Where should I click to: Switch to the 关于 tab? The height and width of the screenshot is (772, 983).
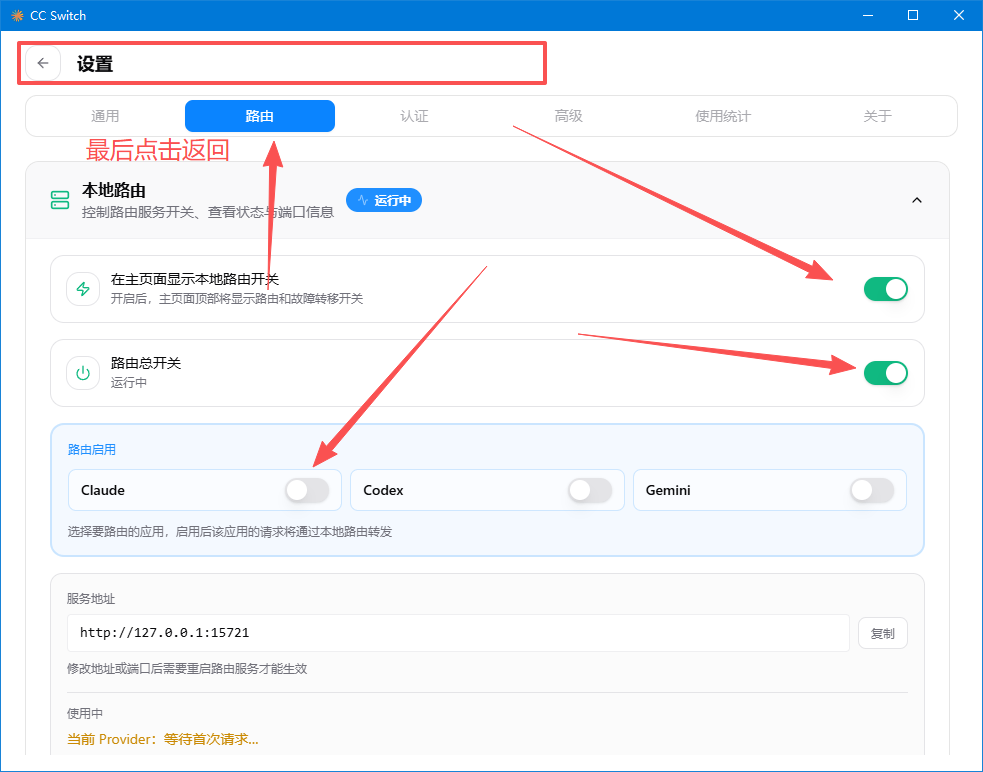(x=878, y=116)
